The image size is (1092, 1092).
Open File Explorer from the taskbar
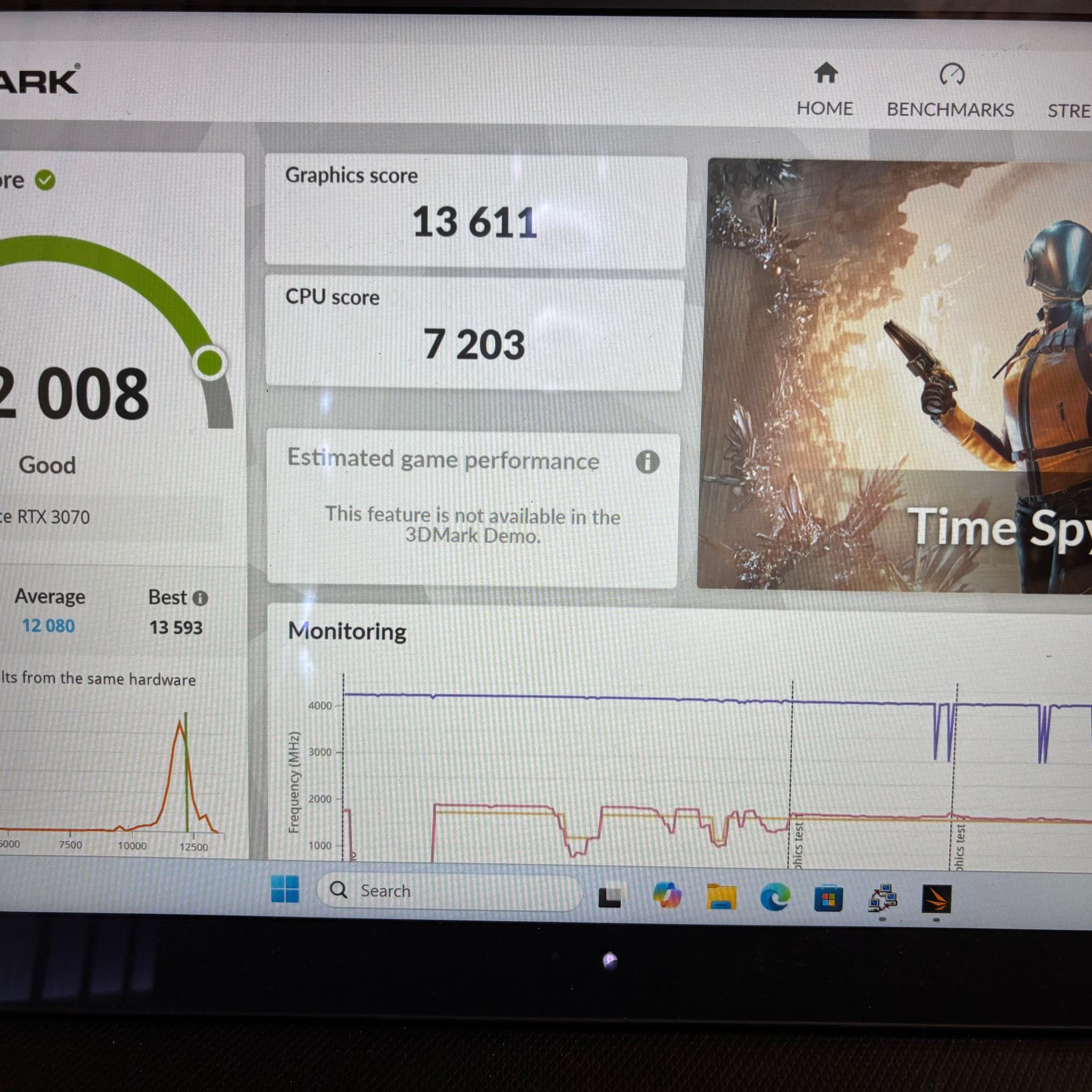click(x=721, y=897)
